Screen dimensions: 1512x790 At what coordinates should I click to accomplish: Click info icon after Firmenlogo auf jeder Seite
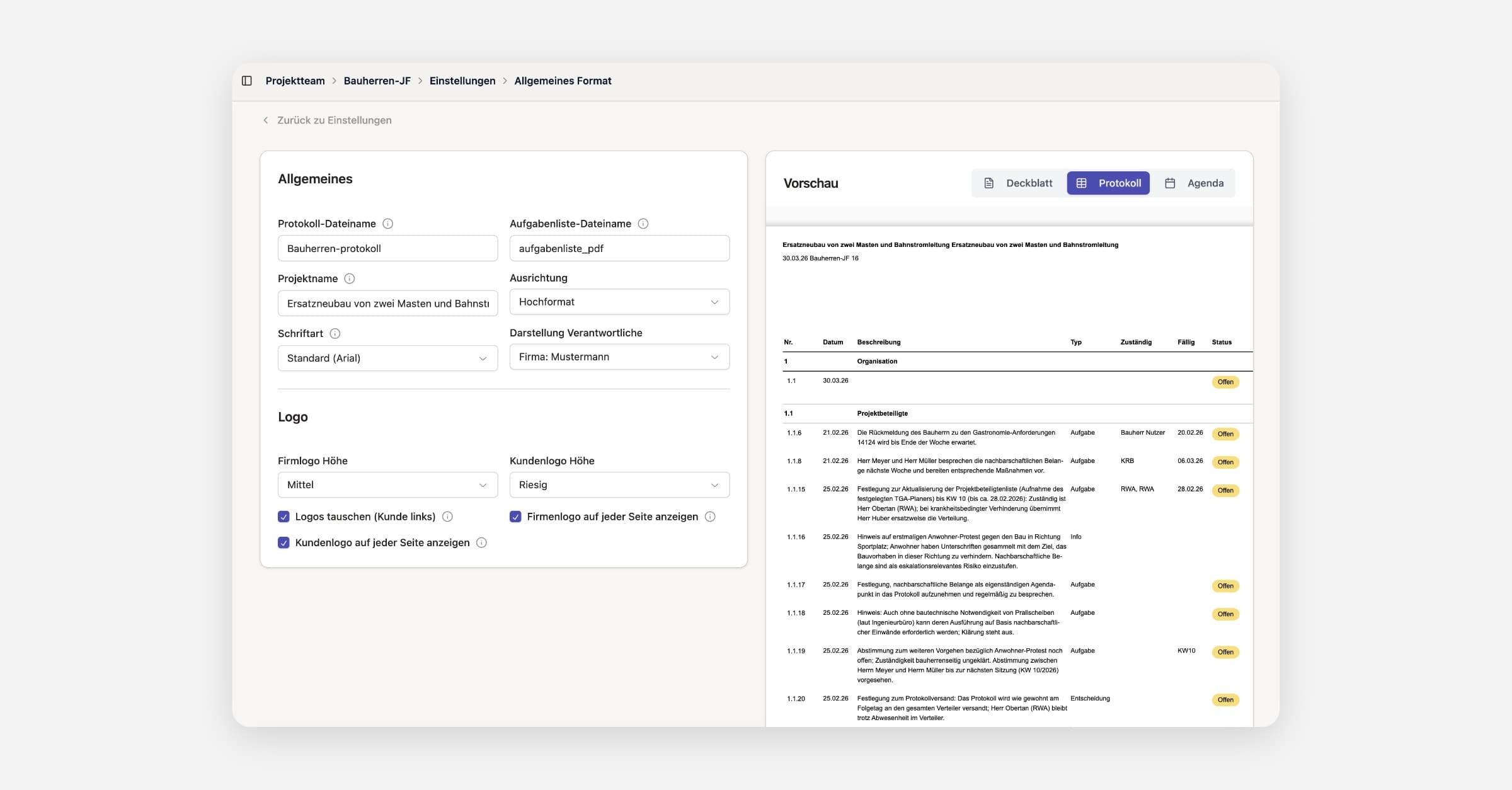coord(710,517)
